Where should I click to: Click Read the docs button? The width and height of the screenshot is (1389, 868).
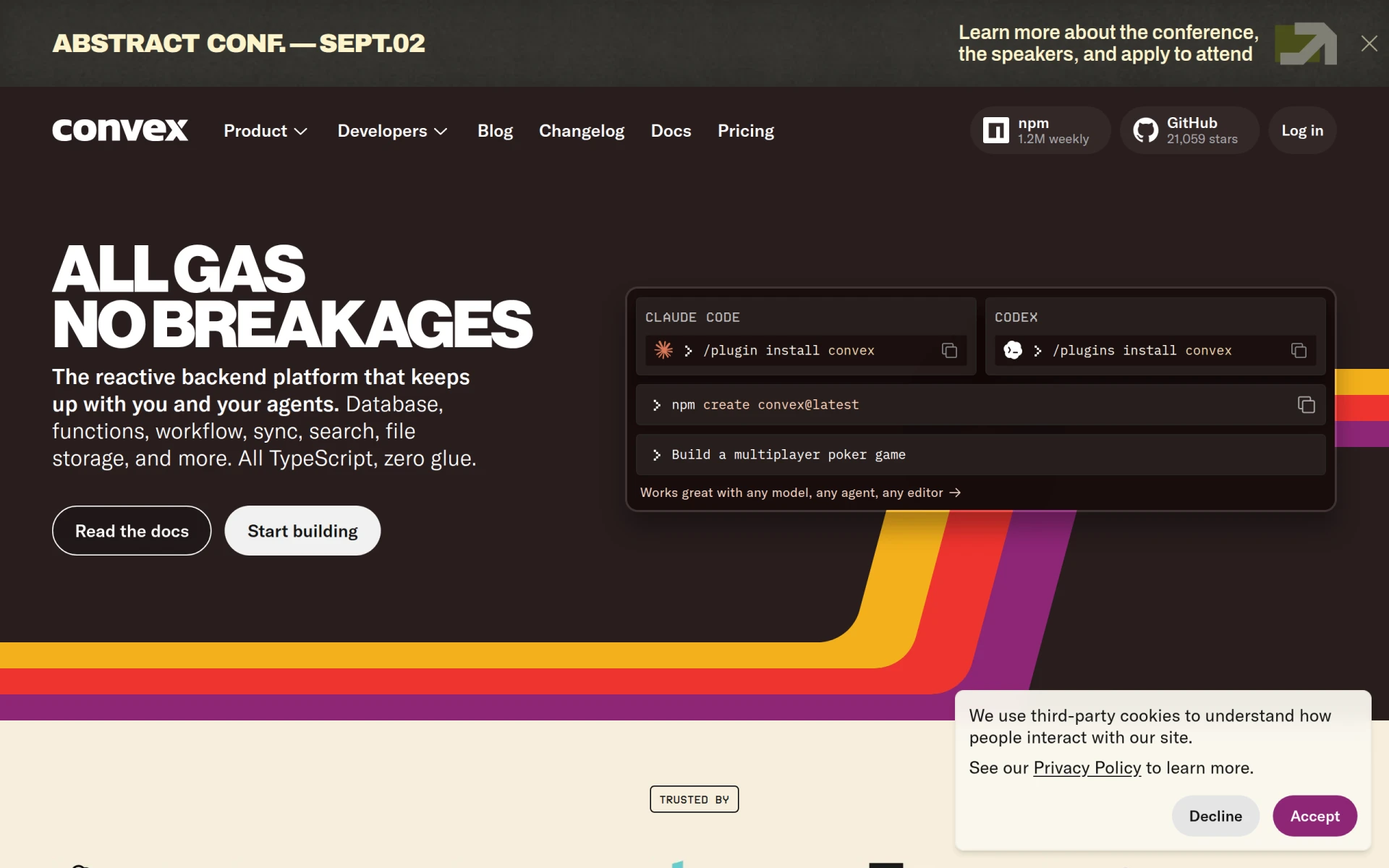pos(132,530)
